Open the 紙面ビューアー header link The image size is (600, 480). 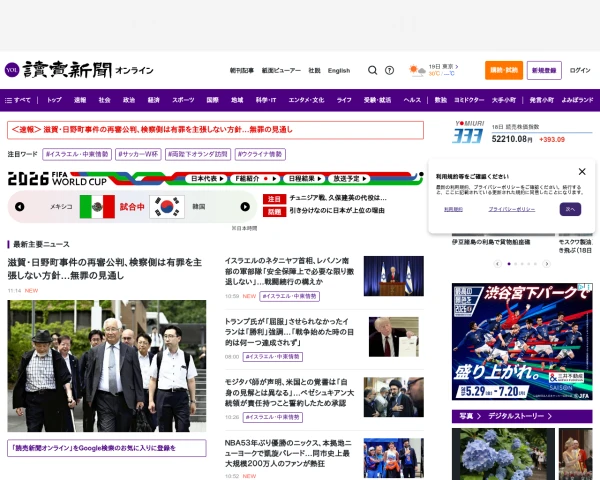(281, 70)
